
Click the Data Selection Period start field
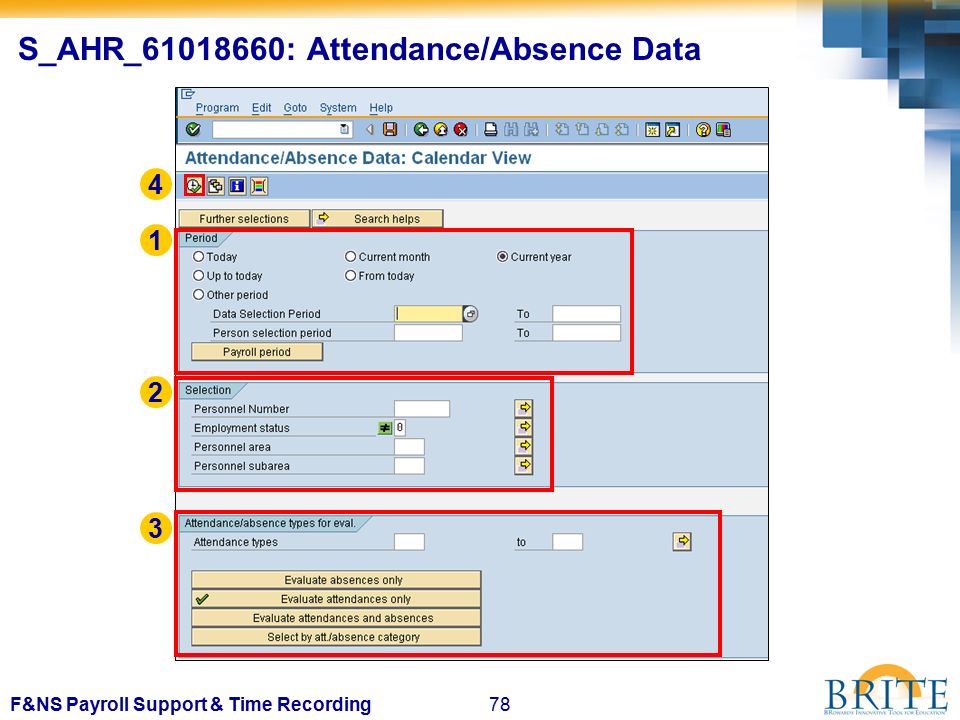click(x=428, y=313)
